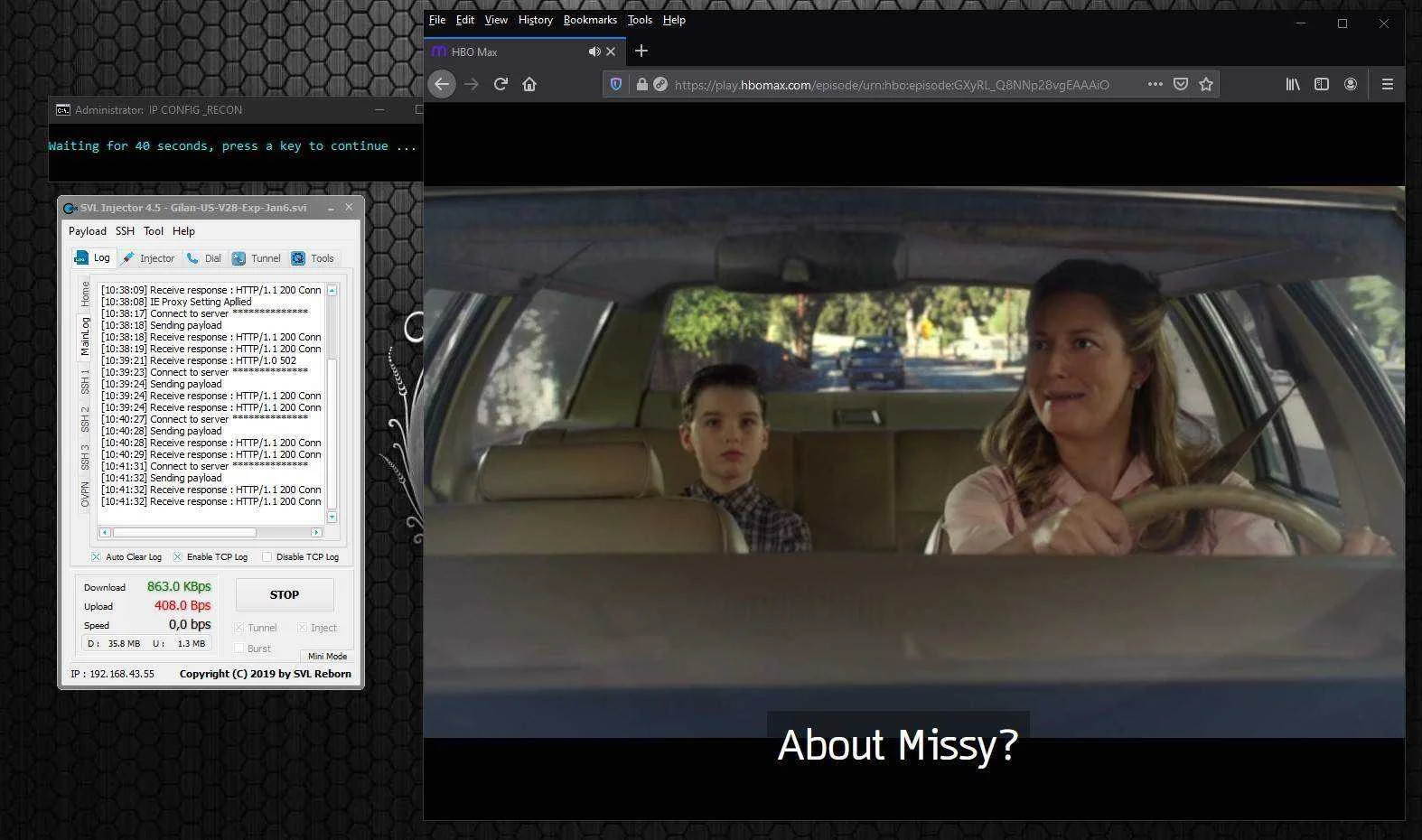Open the Firefox Library icon
This screenshot has width=1422, height=840.
(1293, 84)
